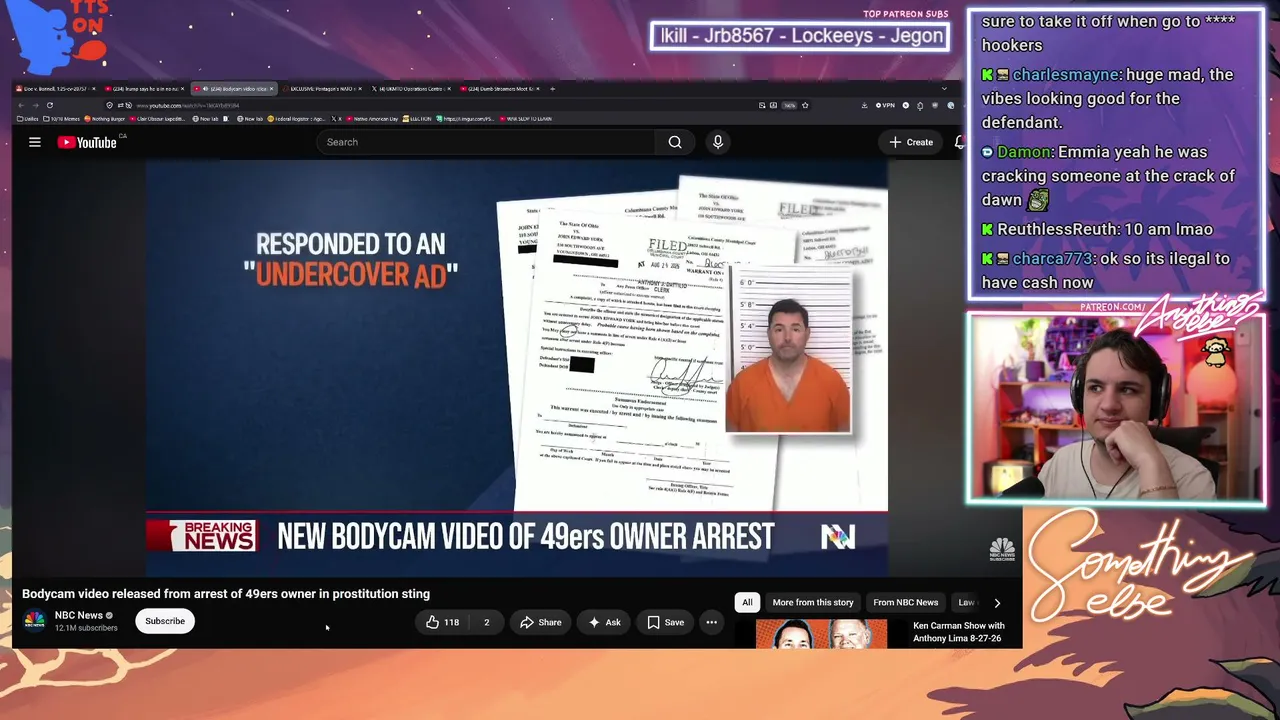This screenshot has height=720, width=1280.
Task: Open the Federal Register bookmark
Action: pyautogui.click(x=298, y=119)
